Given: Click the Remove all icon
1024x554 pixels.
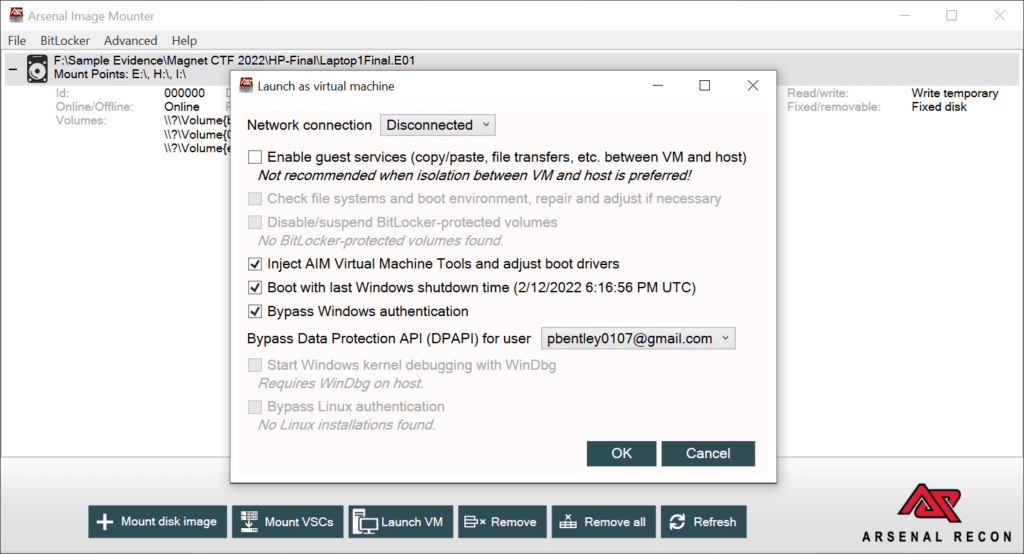Looking at the screenshot, I should (568, 521).
